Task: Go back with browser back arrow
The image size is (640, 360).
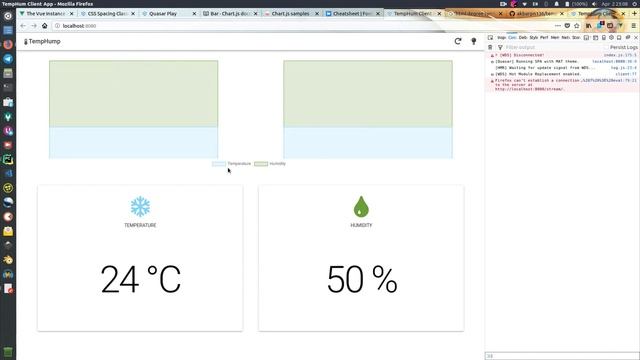Action: pyautogui.click(x=23, y=26)
